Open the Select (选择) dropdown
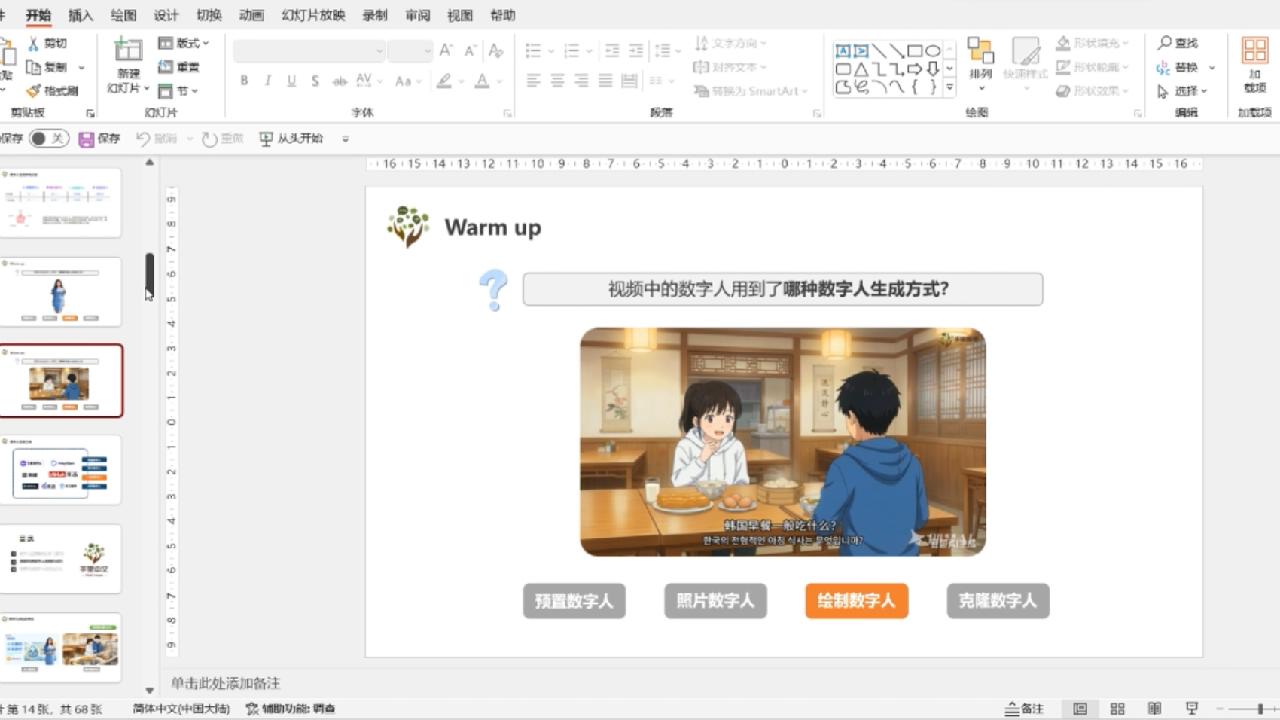This screenshot has width=1280, height=720. point(1182,91)
